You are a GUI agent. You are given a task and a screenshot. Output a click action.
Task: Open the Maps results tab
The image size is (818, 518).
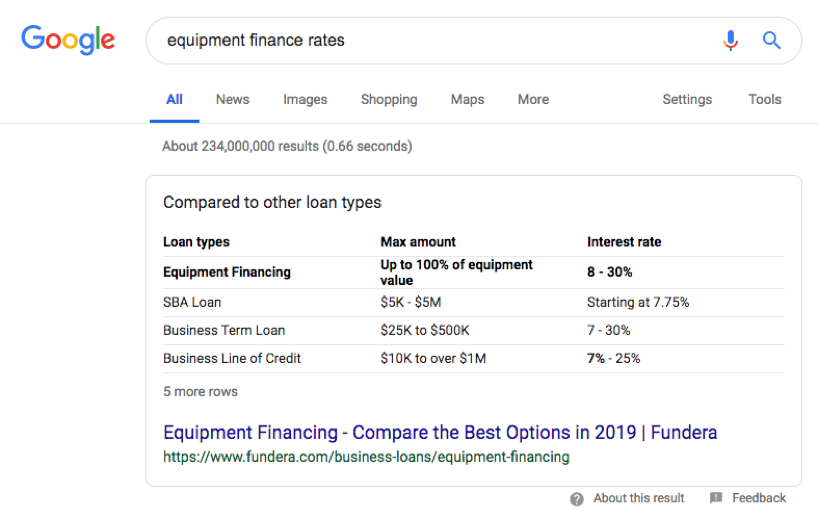[467, 99]
